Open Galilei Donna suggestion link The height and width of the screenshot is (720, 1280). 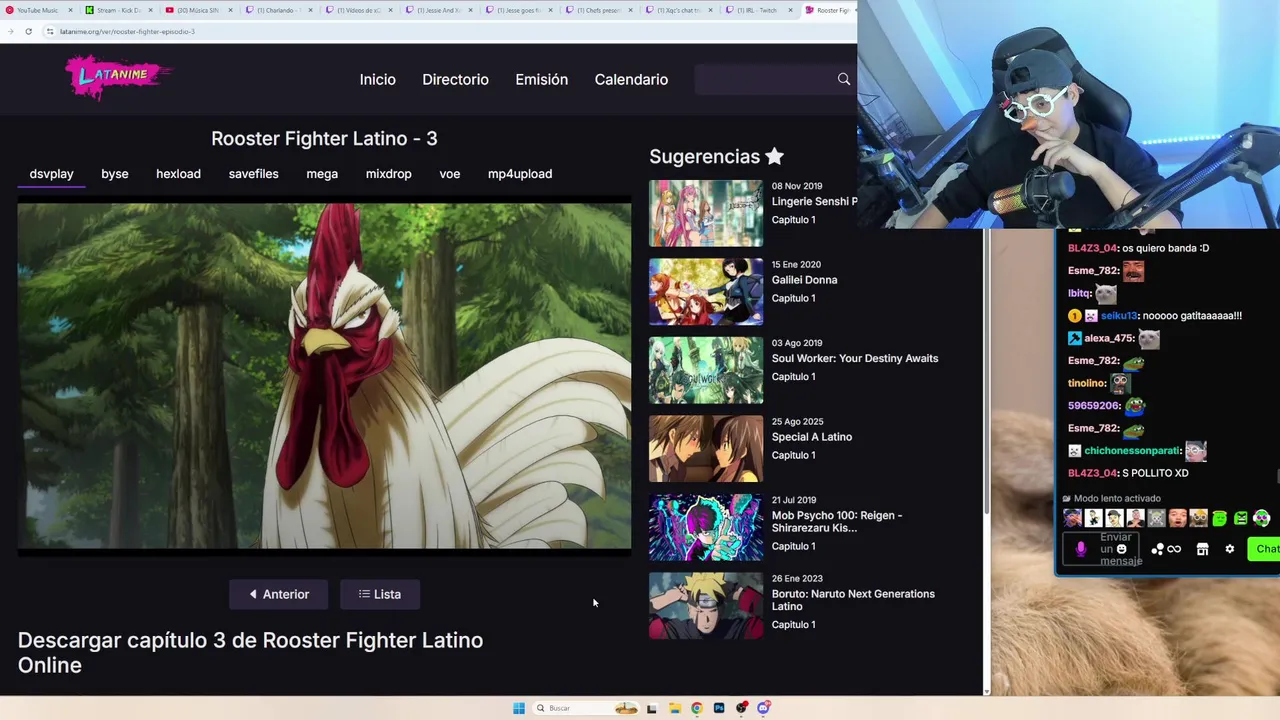(804, 280)
